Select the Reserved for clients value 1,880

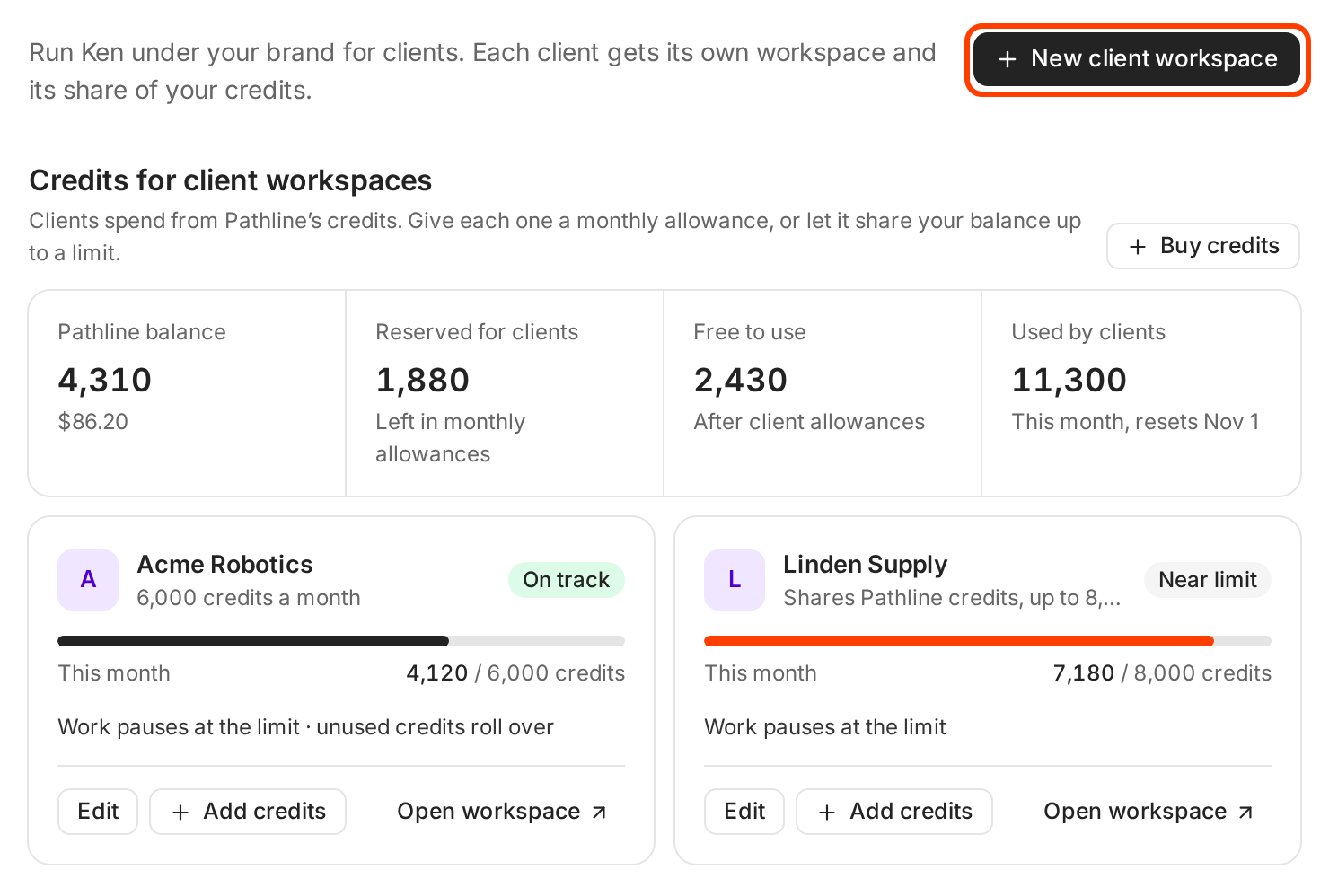point(423,380)
